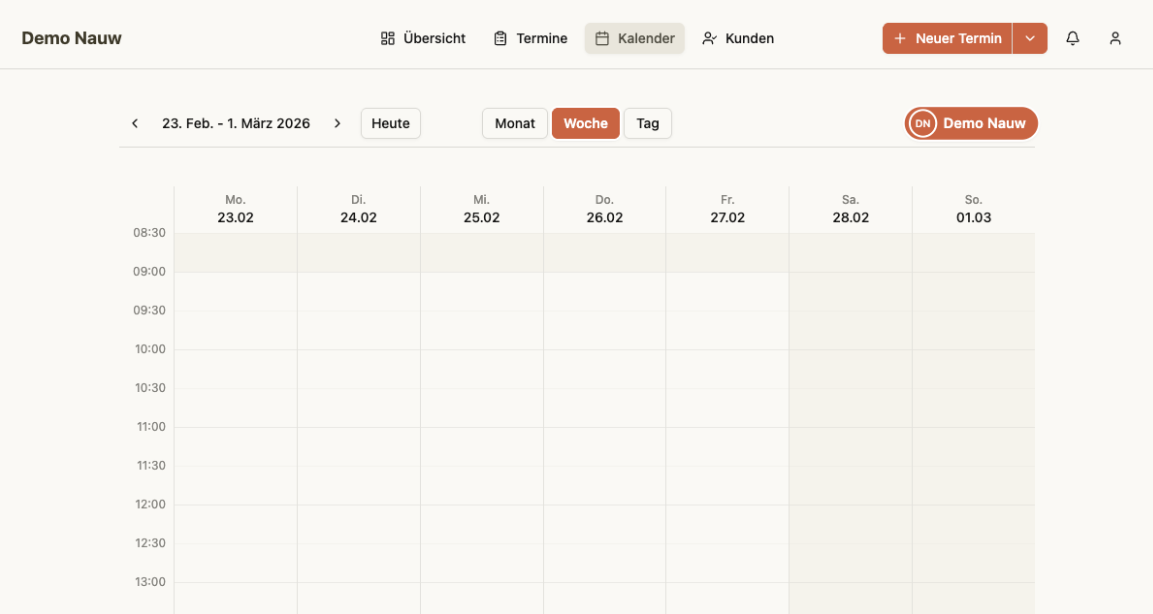Click the Friday 12:00 calendar slot
This screenshot has height=614, width=1153.
(x=727, y=524)
